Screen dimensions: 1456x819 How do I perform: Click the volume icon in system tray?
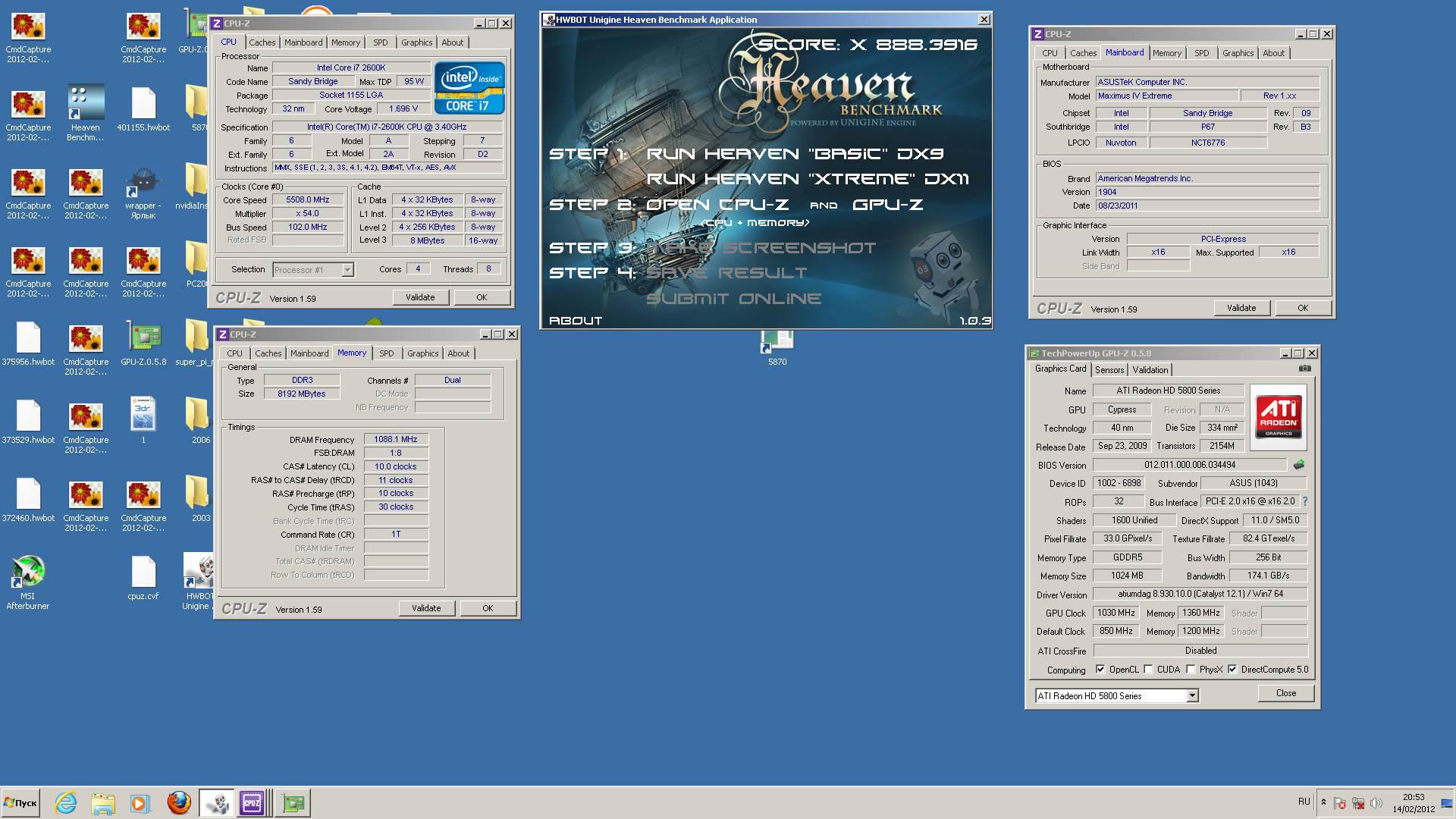click(1376, 802)
